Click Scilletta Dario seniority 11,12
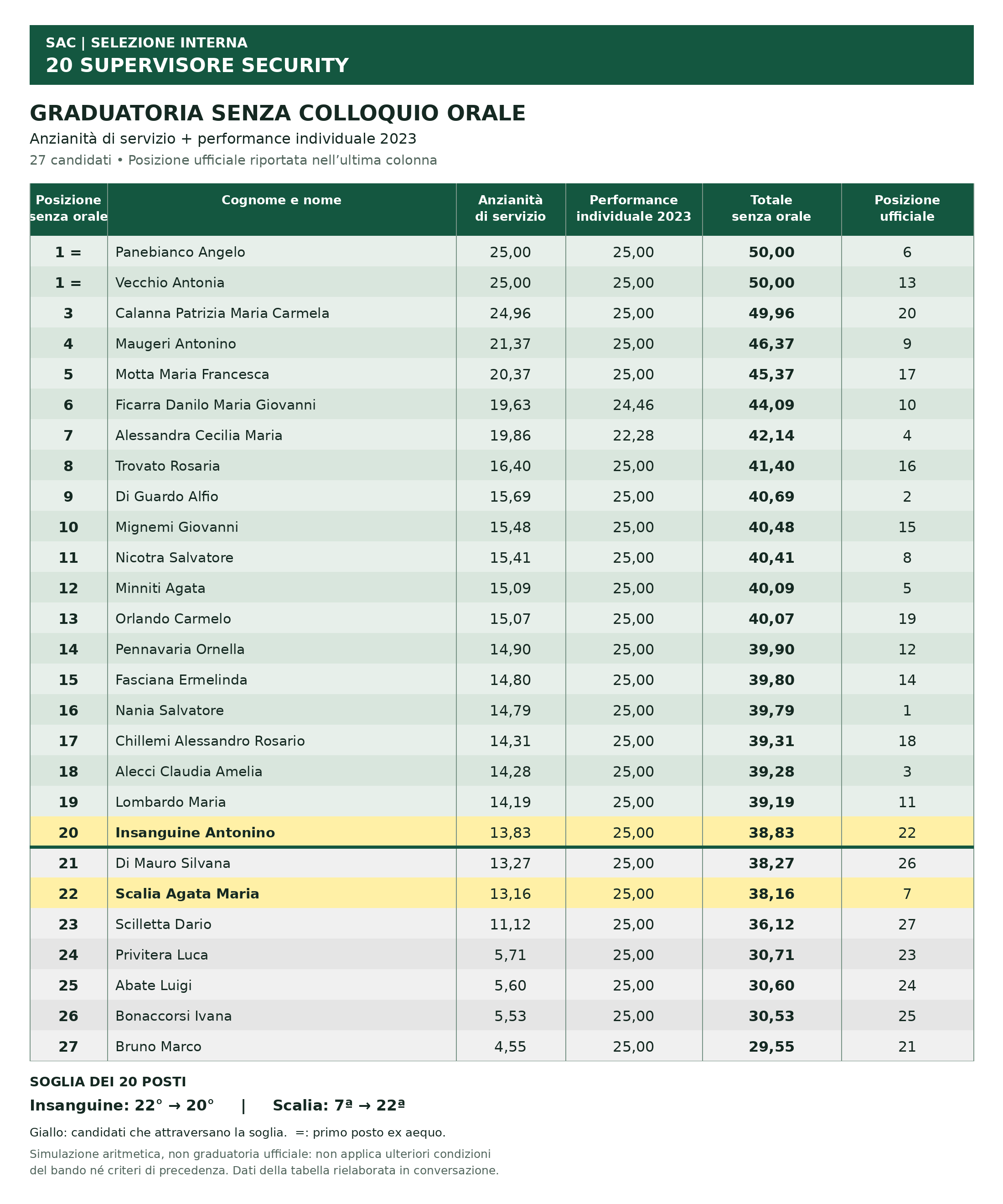Viewport: 1003px width, 1204px height. coord(510,925)
